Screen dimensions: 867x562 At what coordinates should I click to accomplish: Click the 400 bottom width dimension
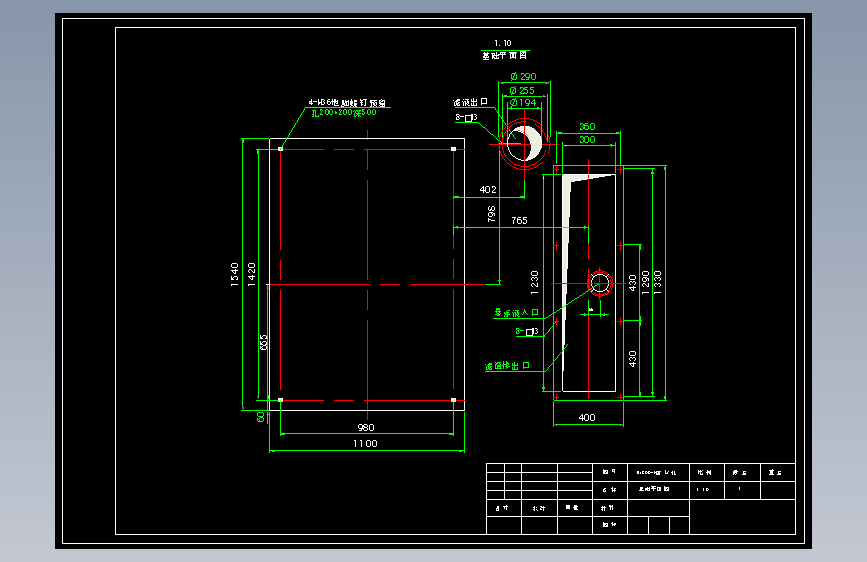[587, 417]
